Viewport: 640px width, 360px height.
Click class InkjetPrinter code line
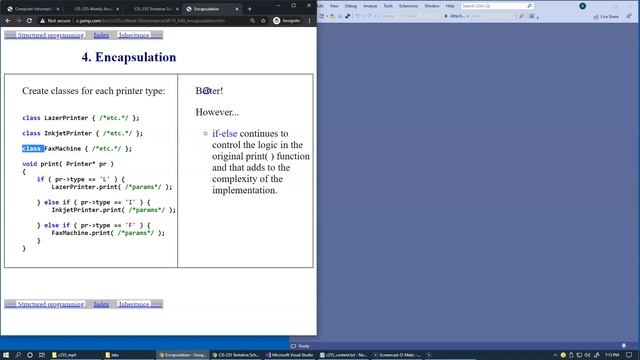click(82, 133)
